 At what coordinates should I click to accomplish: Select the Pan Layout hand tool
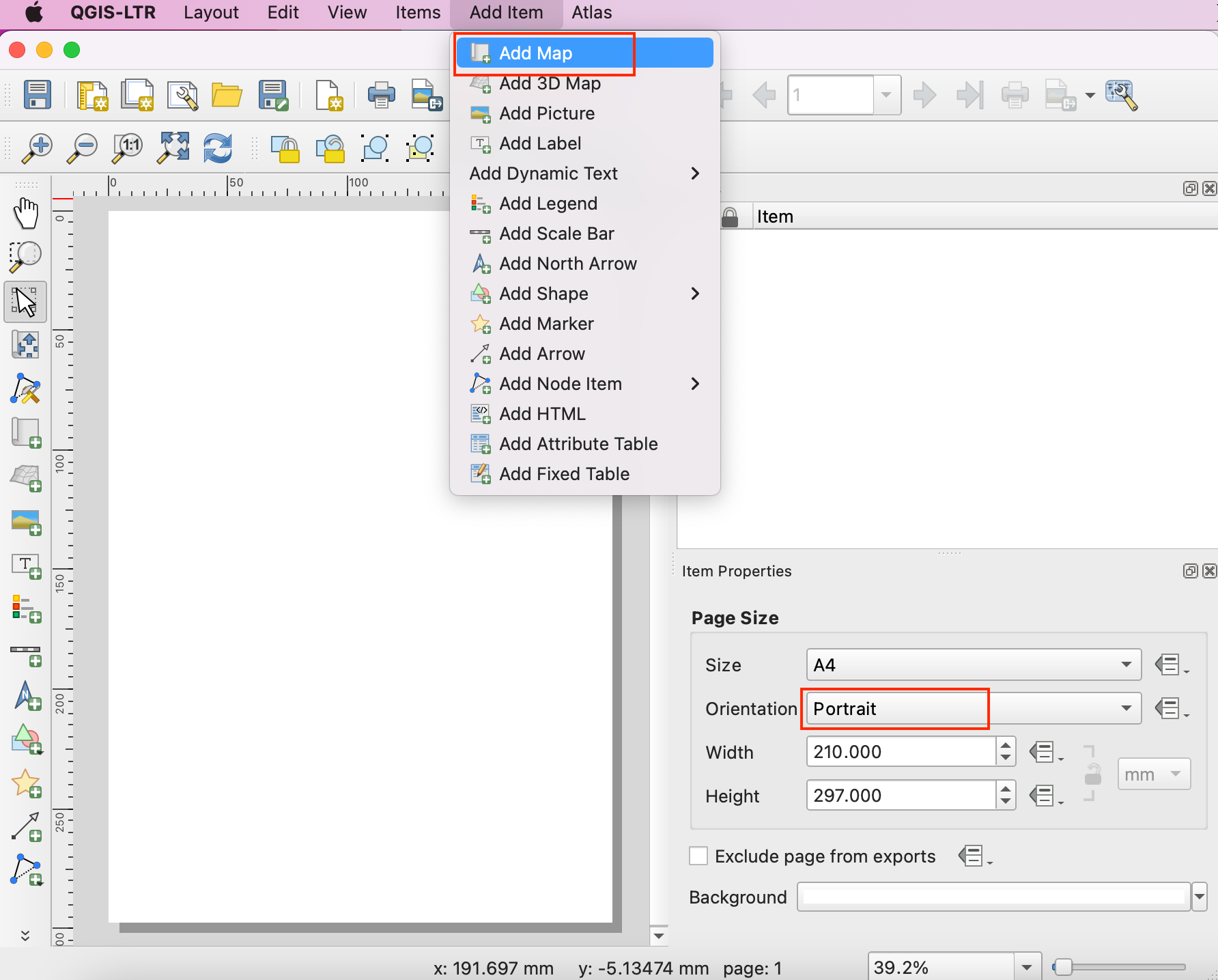pos(26,213)
